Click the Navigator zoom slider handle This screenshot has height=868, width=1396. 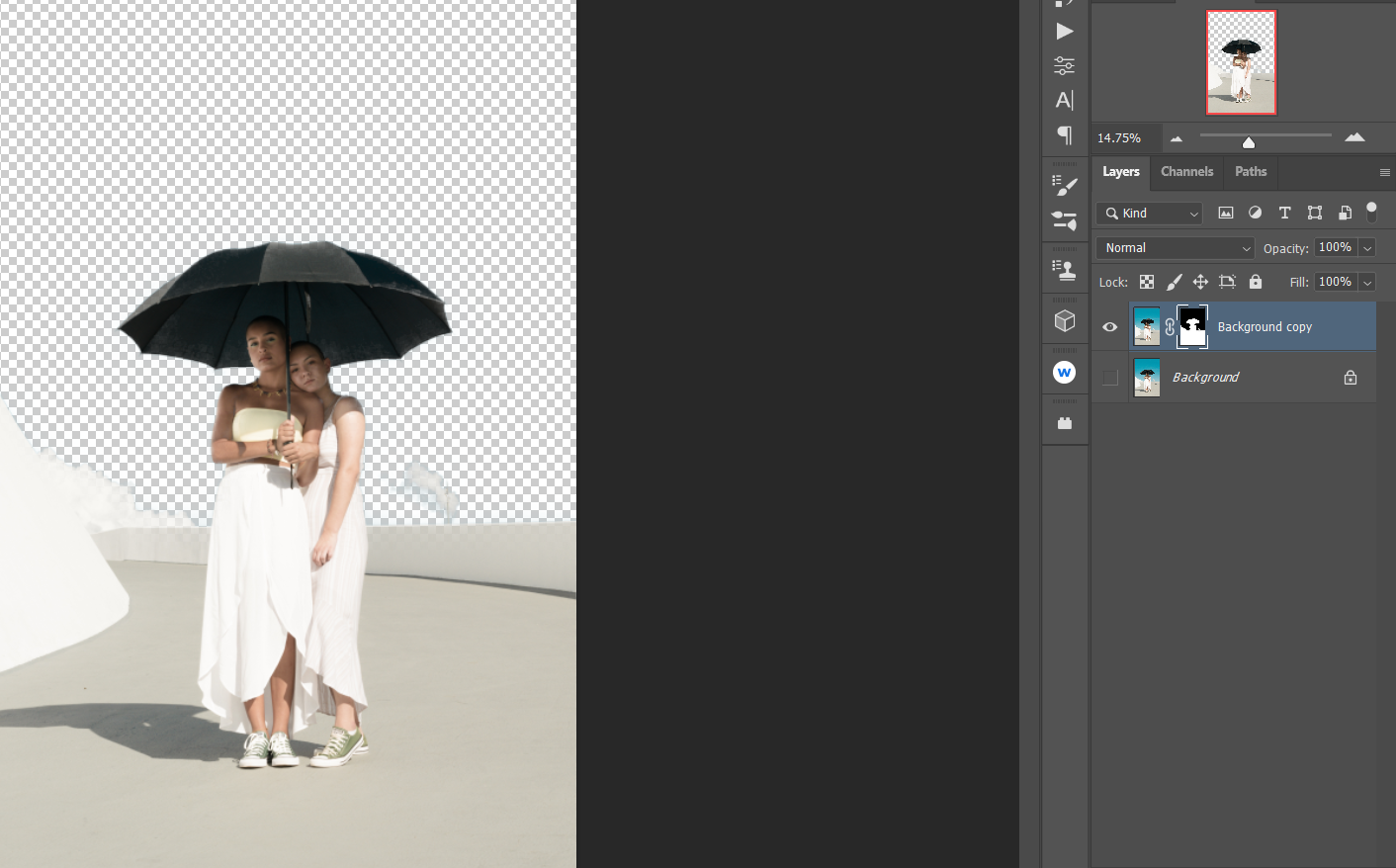(x=1249, y=141)
